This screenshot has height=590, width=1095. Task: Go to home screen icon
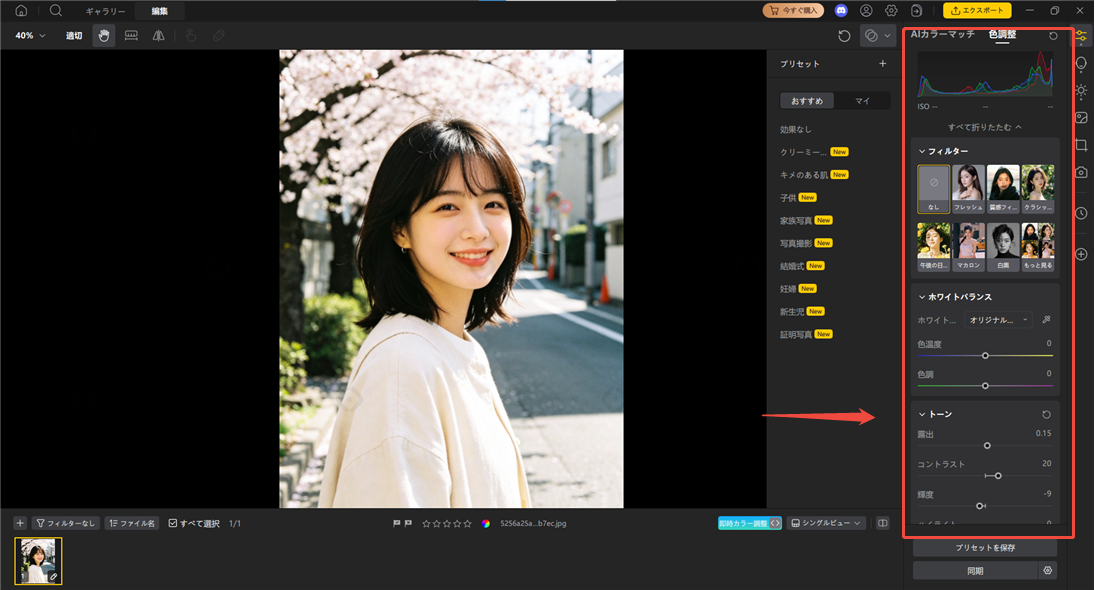[x=22, y=10]
